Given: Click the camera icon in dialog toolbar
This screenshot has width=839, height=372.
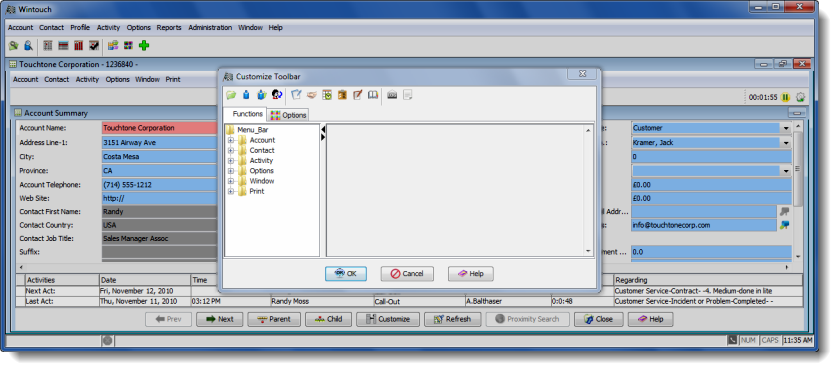Looking at the screenshot, I should (x=392, y=95).
